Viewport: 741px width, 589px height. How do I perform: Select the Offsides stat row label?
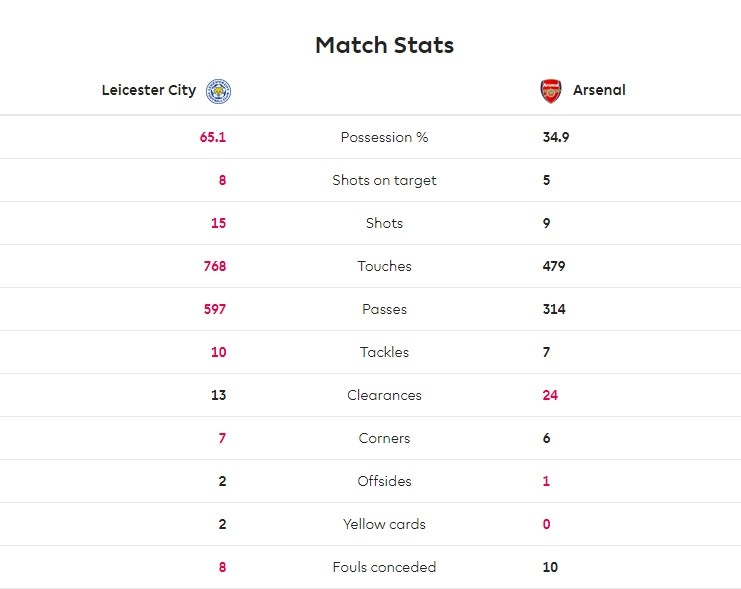click(x=384, y=481)
